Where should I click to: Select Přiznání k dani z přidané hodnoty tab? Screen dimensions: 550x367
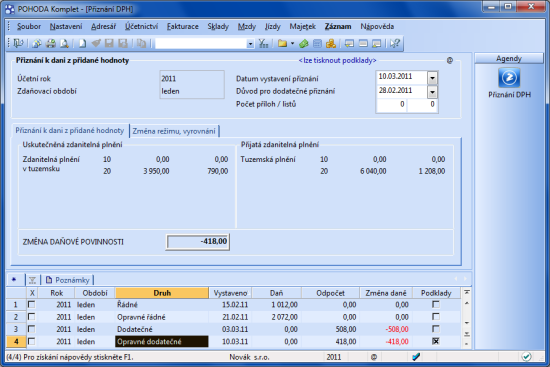pos(70,131)
